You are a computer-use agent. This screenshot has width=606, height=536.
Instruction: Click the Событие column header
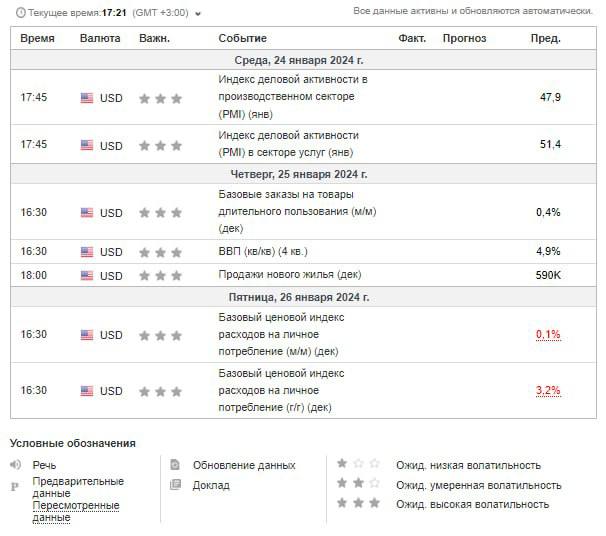click(x=242, y=38)
